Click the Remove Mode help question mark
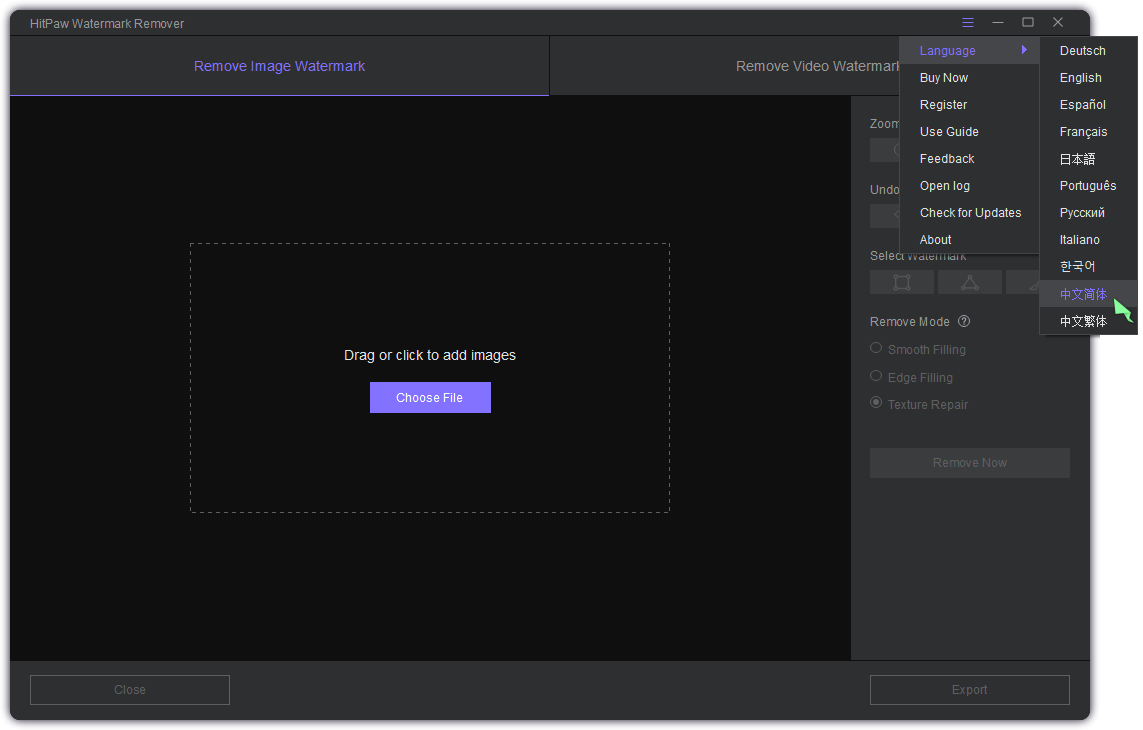Viewport: 1143px width, 730px height. tap(964, 322)
